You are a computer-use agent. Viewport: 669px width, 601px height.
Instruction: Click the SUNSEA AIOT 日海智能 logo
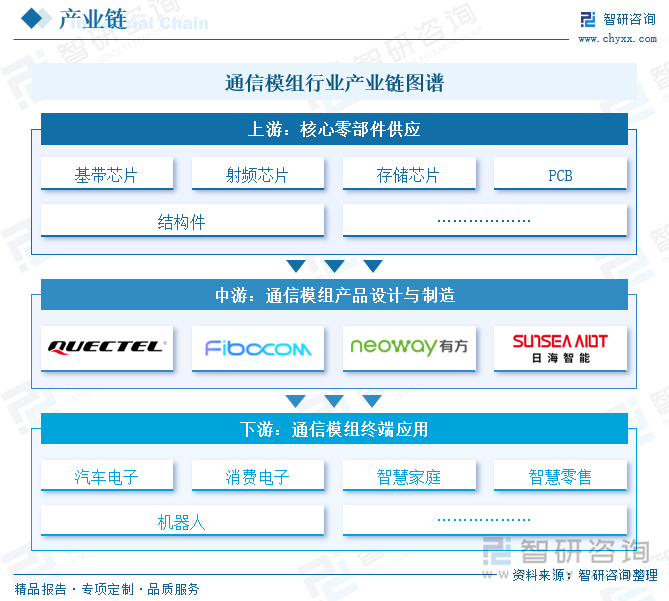(x=560, y=348)
